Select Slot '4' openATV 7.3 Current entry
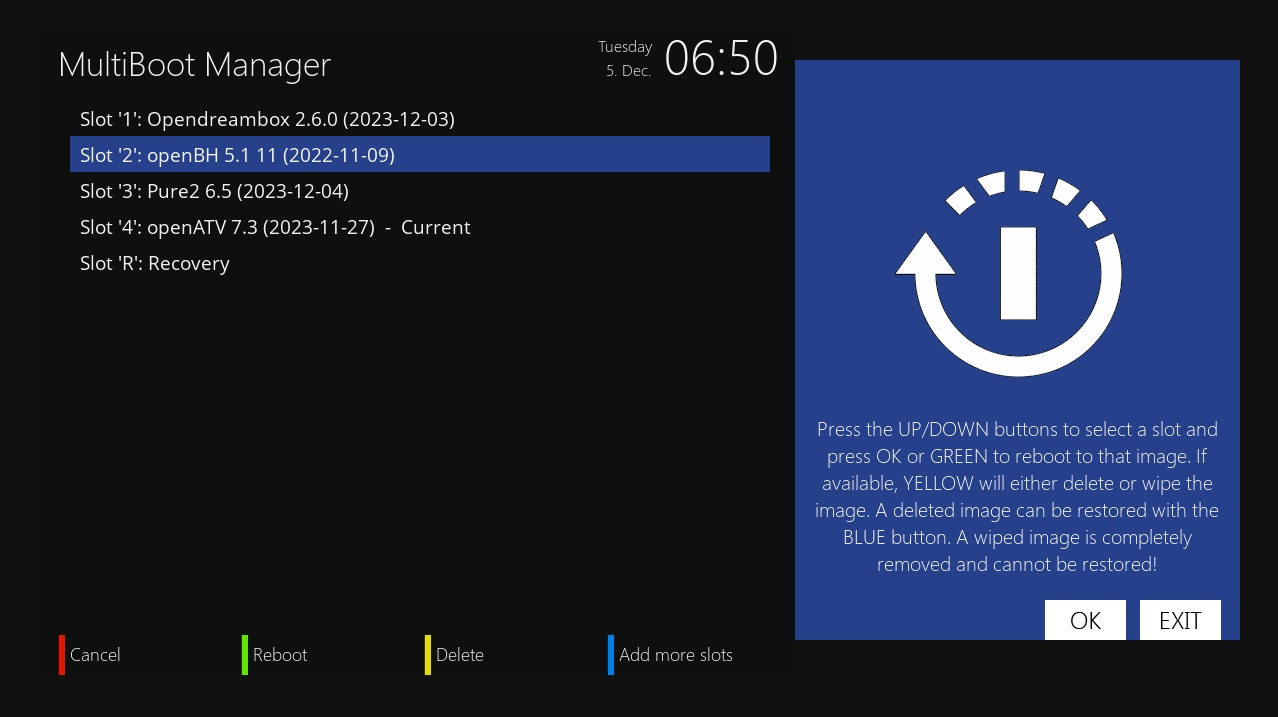 [420, 227]
